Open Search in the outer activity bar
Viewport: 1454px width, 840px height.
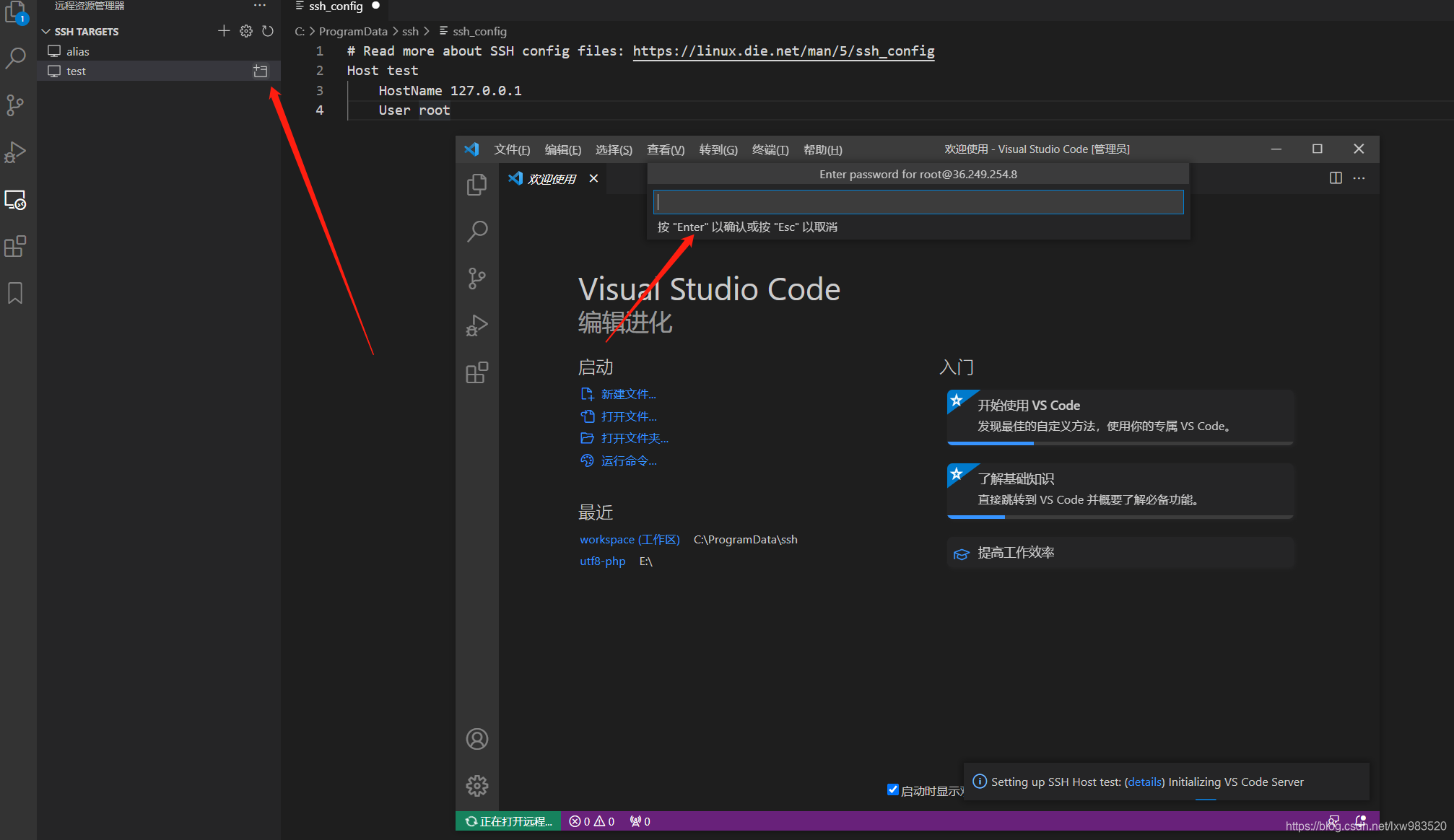pos(15,57)
